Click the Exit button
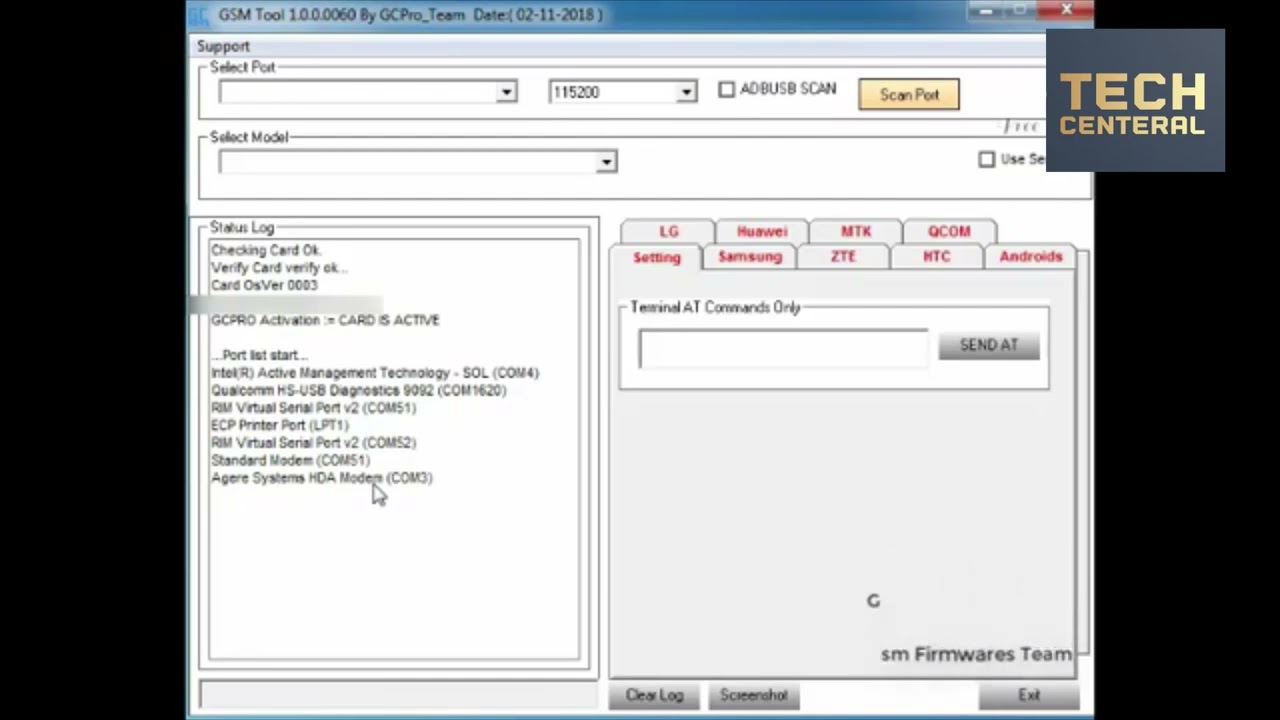The height and width of the screenshot is (720, 1280). (1029, 695)
